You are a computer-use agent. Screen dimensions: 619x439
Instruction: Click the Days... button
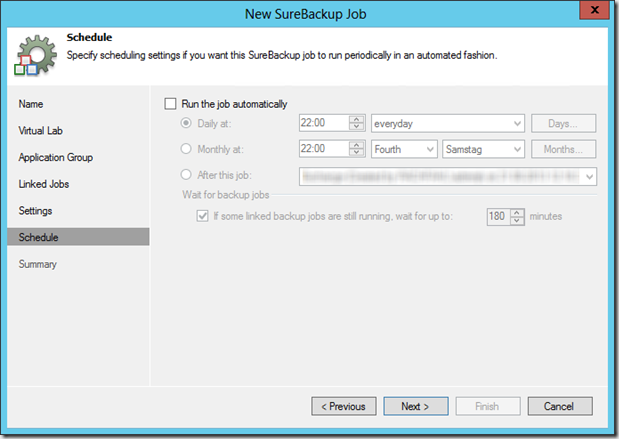(563, 124)
